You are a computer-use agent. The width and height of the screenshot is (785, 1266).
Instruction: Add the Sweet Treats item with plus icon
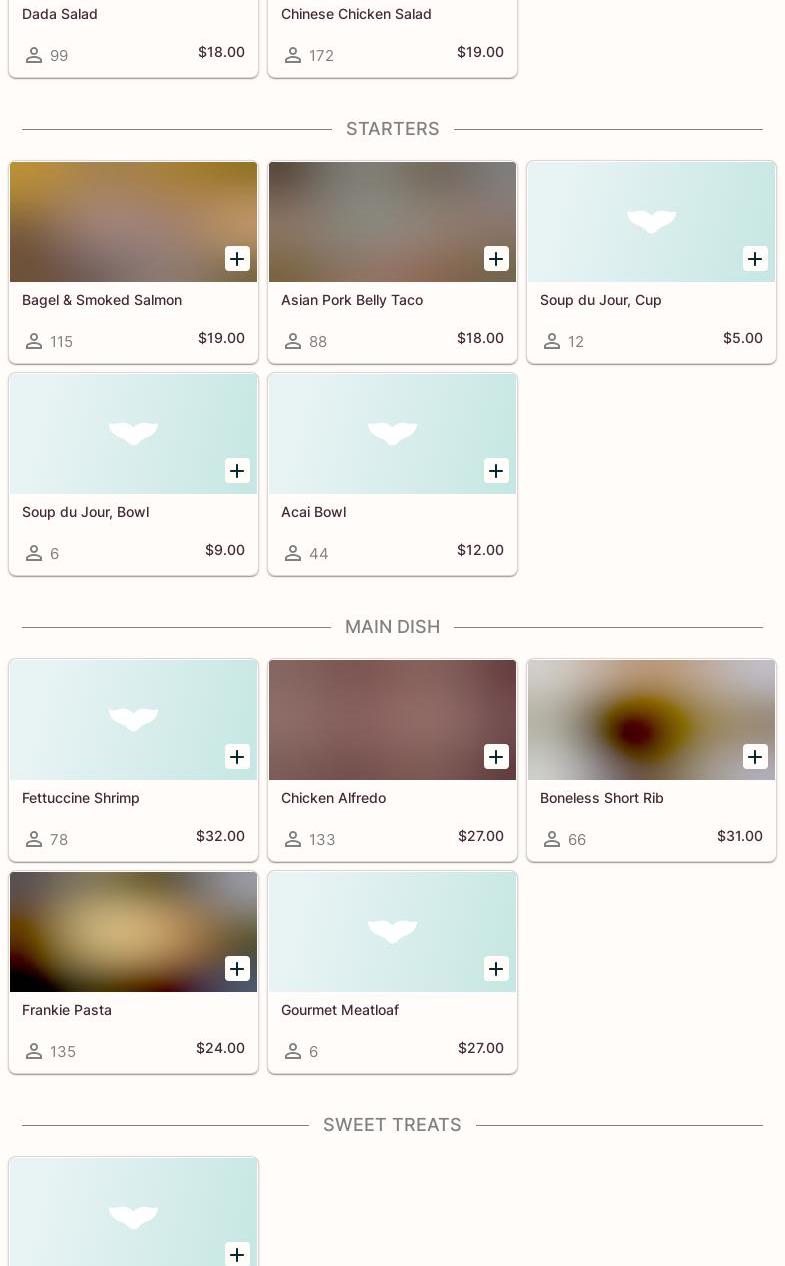click(237, 1254)
